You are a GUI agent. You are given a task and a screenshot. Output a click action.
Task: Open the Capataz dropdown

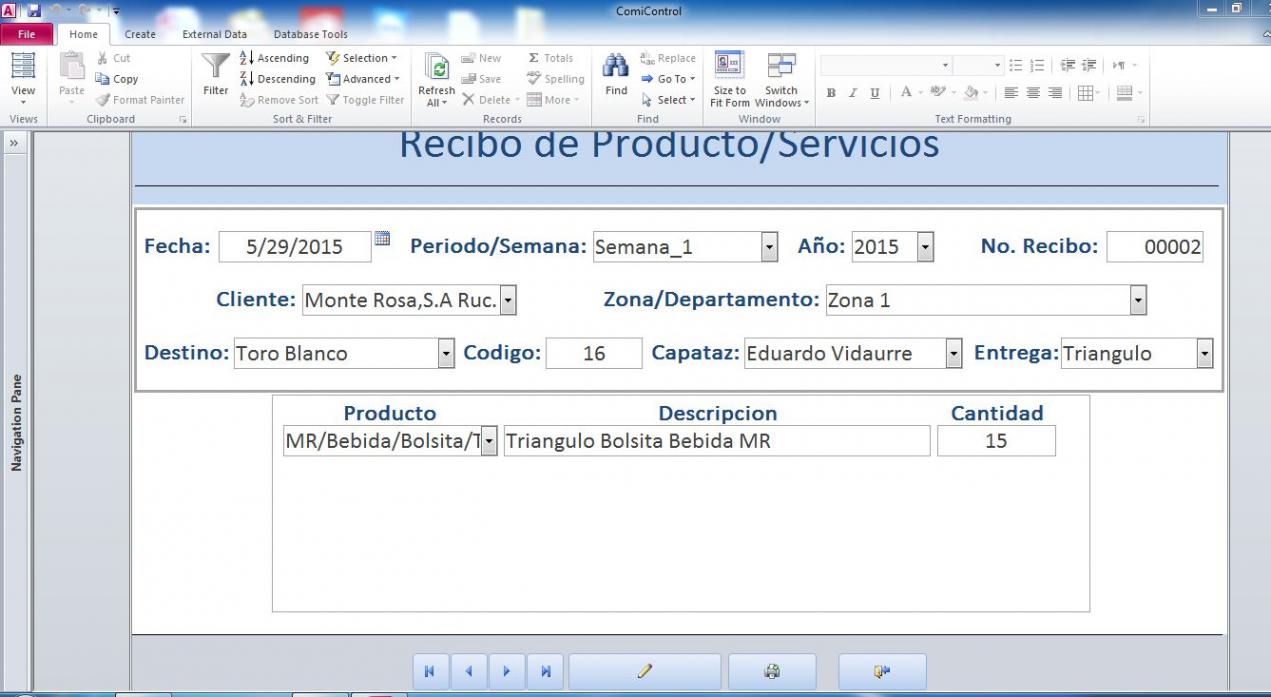coord(954,353)
